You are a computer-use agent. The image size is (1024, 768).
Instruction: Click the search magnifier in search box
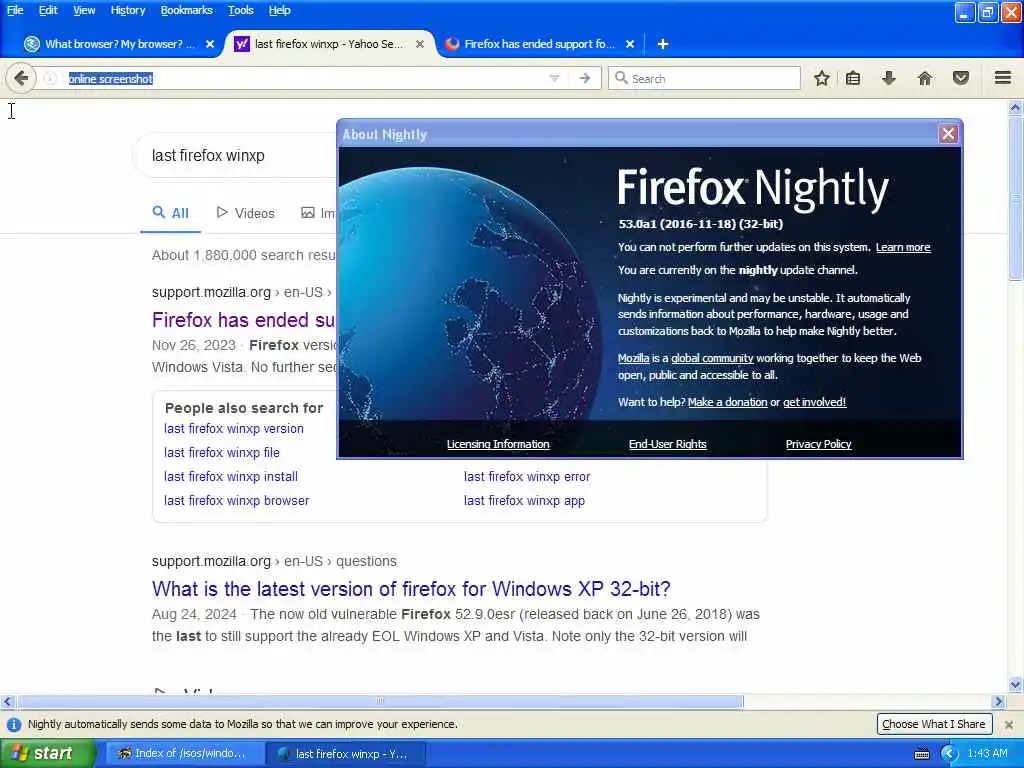(x=621, y=78)
